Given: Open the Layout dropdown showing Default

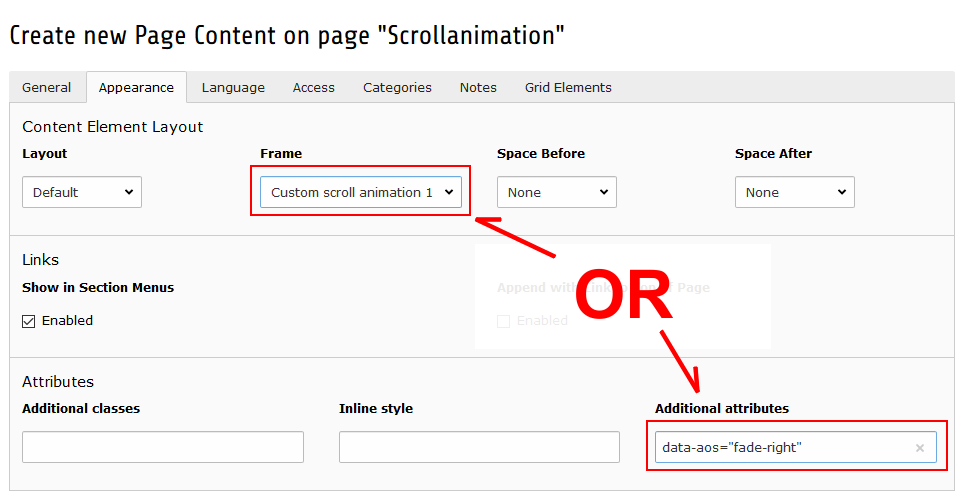Looking at the screenshot, I should tap(82, 192).
